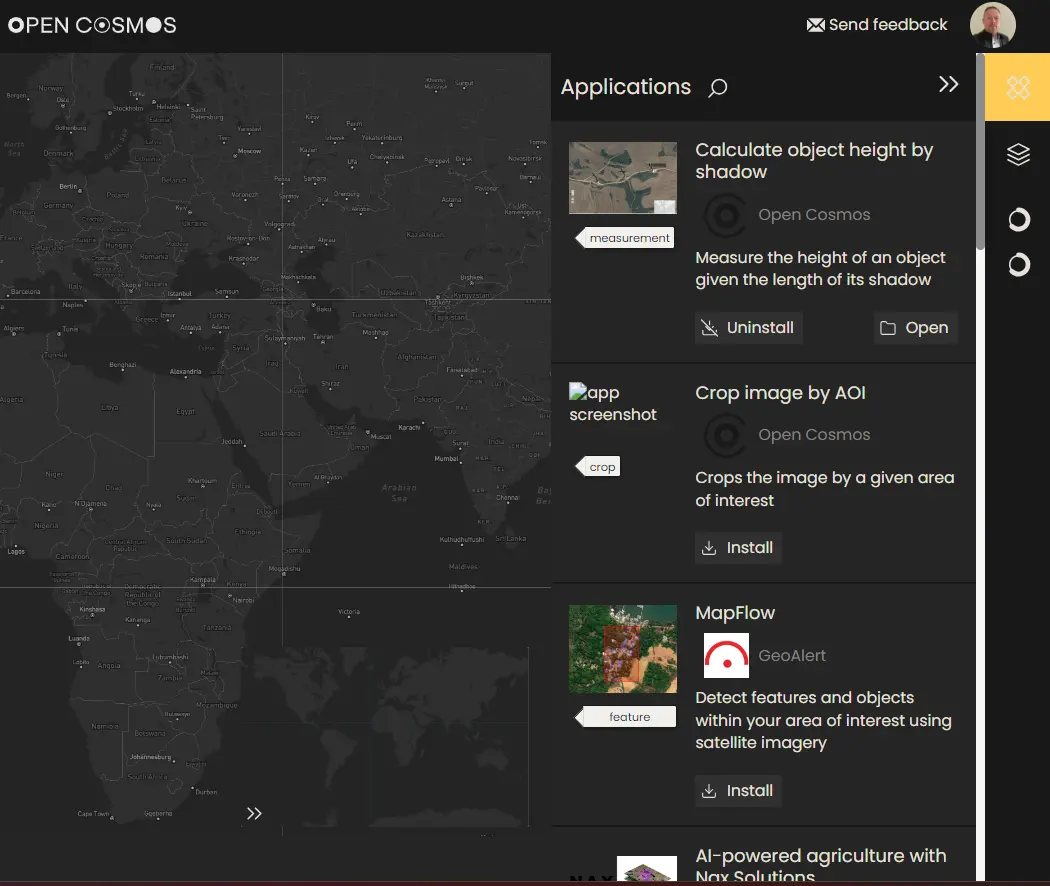Toggle the crop tag filter
Image resolution: width=1050 pixels, height=886 pixels.
[x=602, y=466]
